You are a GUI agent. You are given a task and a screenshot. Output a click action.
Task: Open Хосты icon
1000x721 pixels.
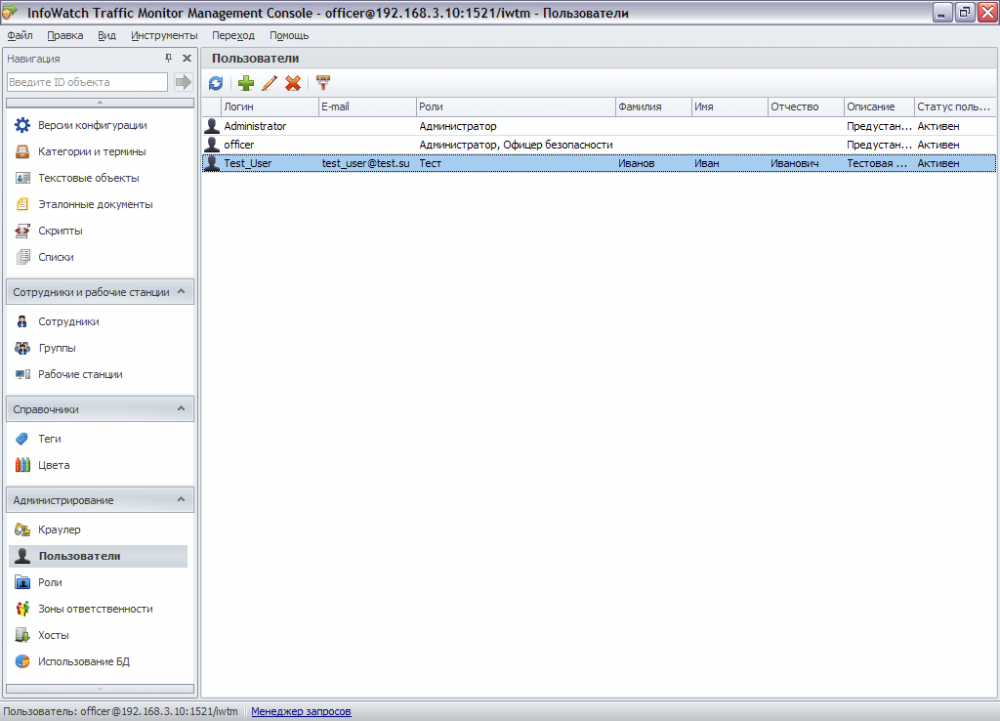(x=22, y=635)
